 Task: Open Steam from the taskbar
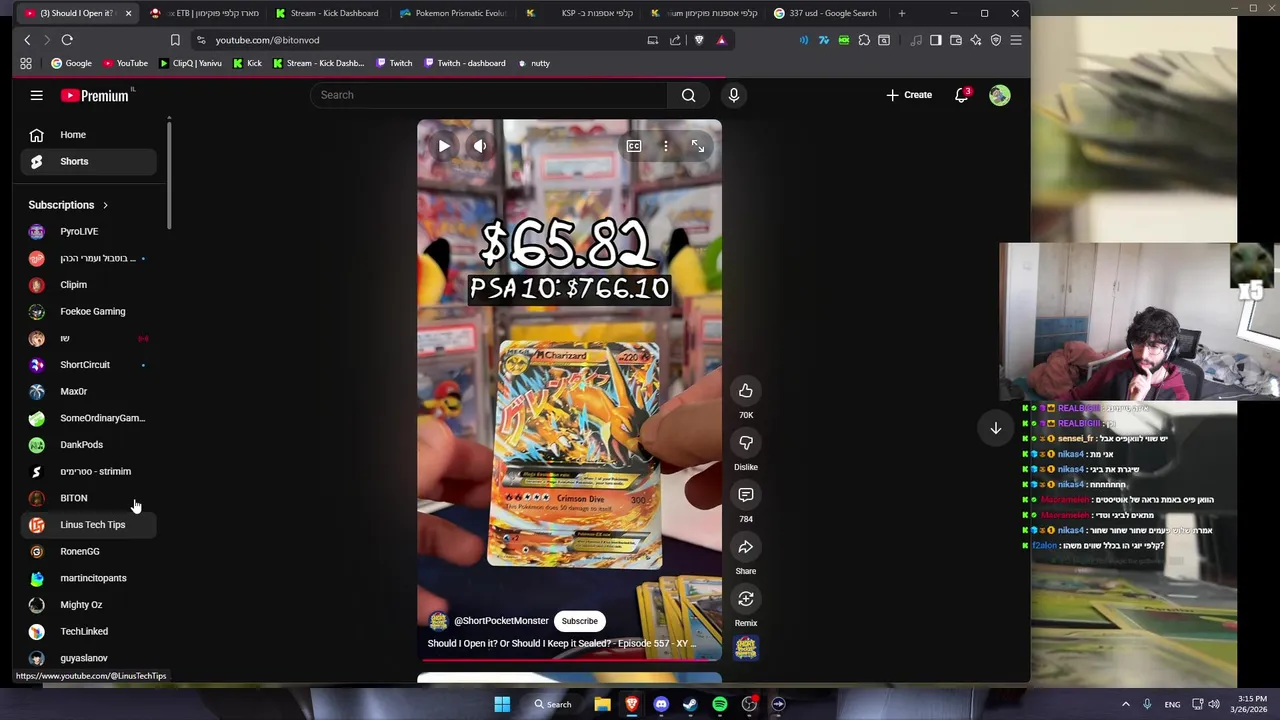point(690,704)
